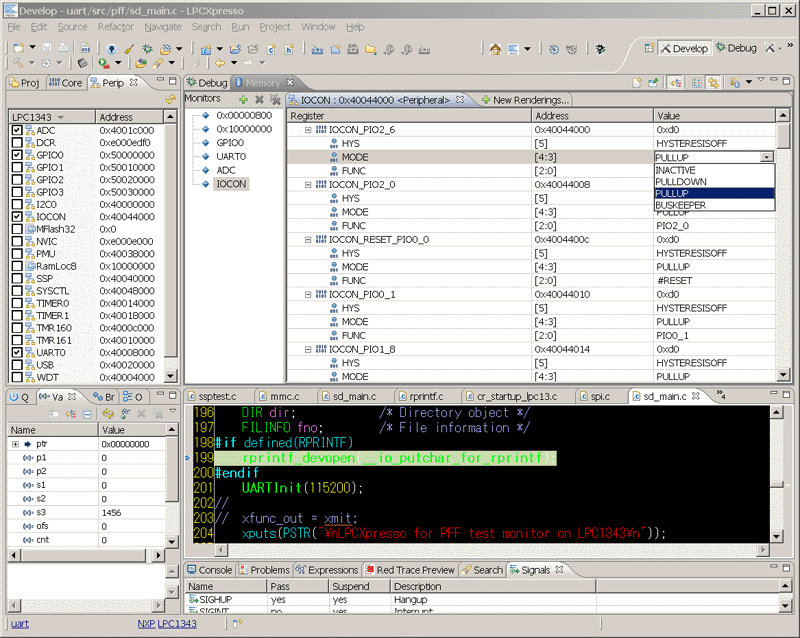Click the Variables view horizontal scrollbar thumb

coord(85,555)
